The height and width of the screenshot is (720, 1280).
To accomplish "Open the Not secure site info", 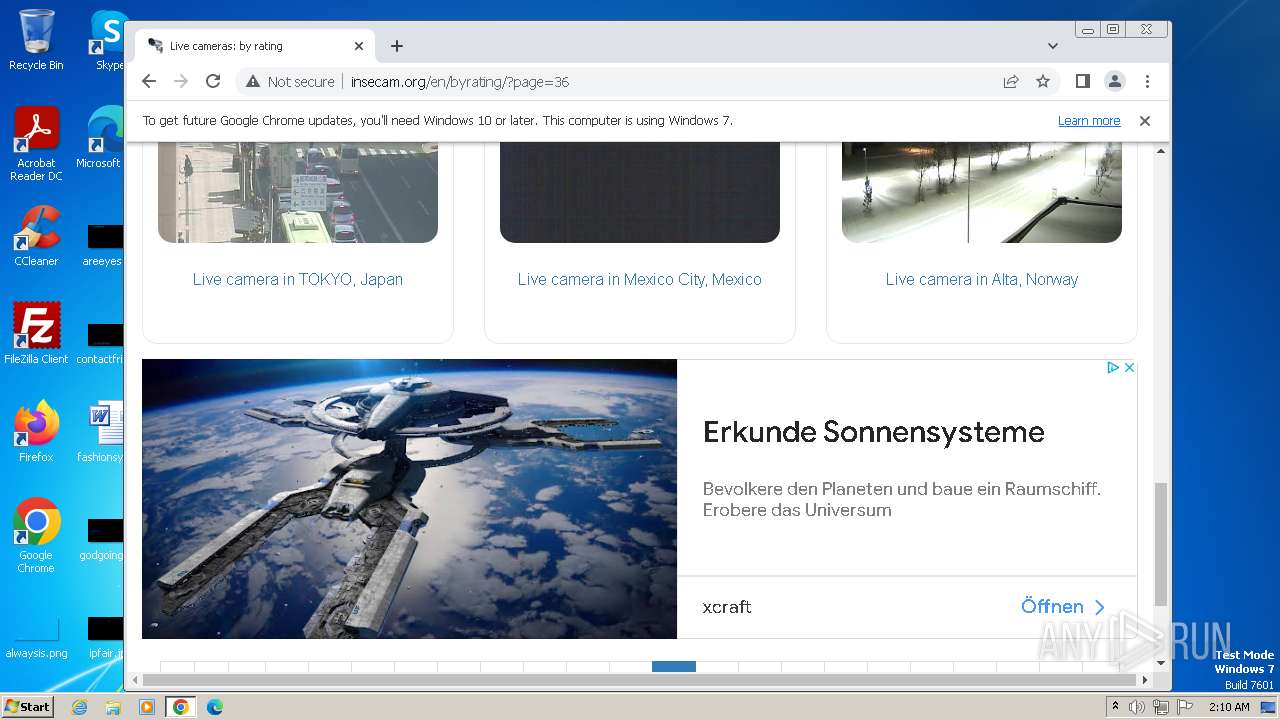I will click(x=290, y=82).
